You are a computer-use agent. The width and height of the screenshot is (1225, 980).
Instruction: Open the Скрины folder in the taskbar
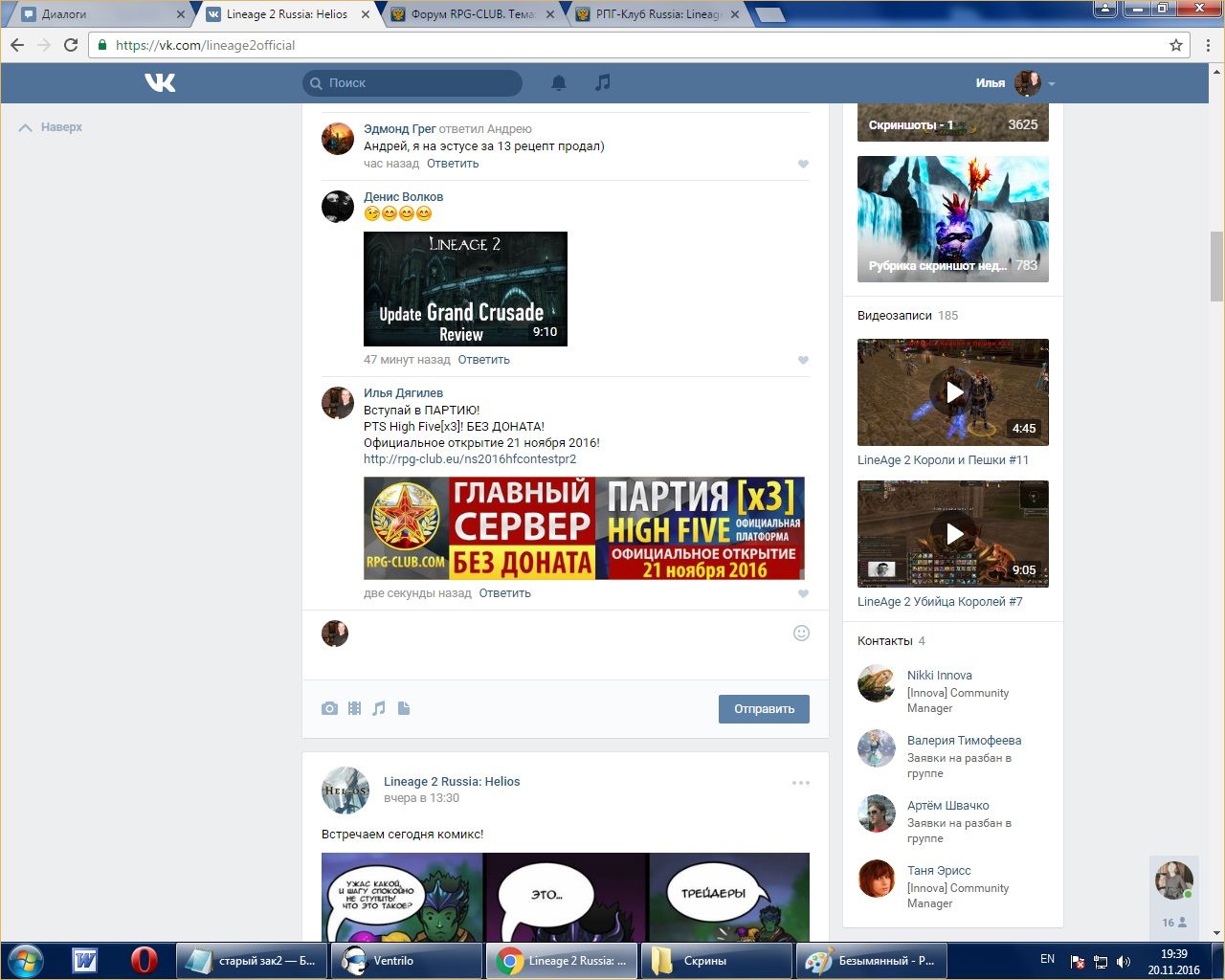click(x=716, y=961)
